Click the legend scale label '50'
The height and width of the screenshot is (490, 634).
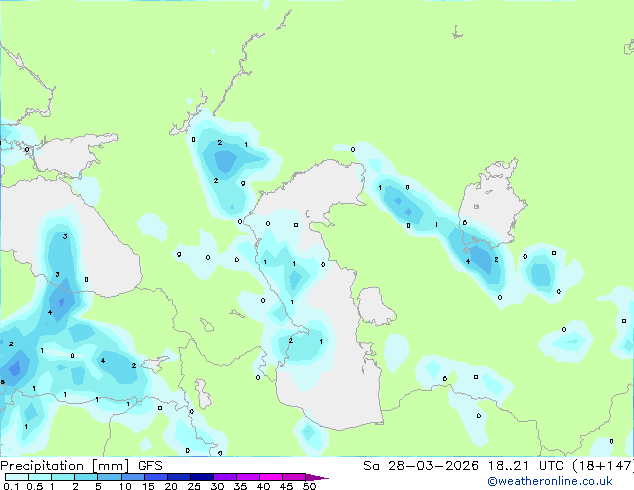pyautogui.click(x=310, y=486)
